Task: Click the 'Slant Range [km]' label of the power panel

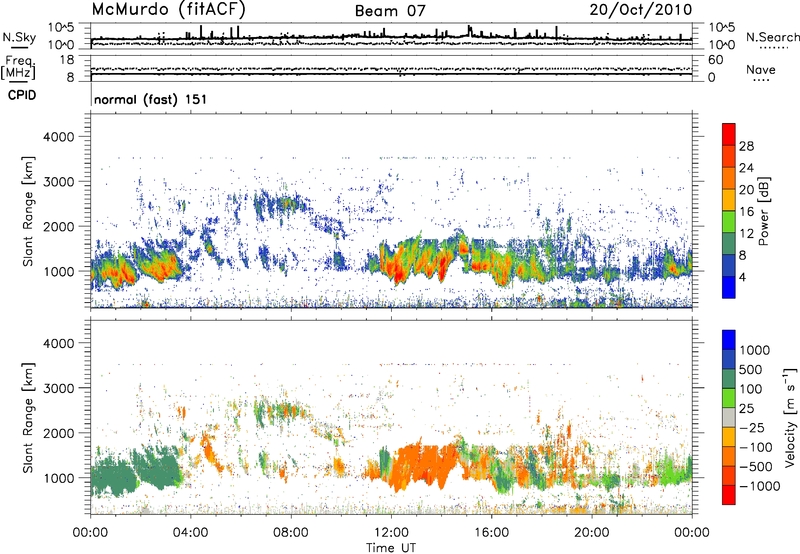Action: [28, 211]
